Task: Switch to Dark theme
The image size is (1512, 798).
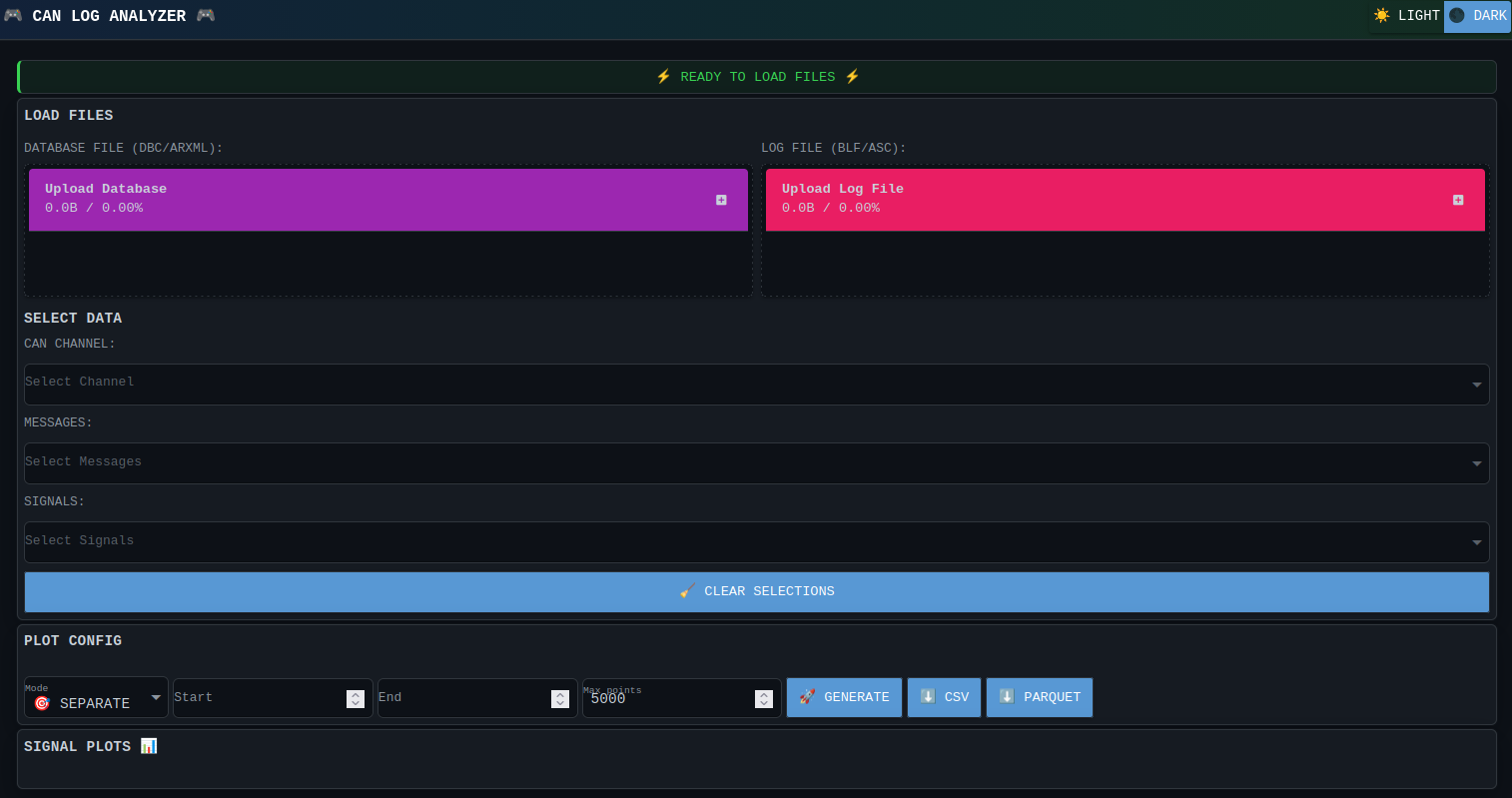Action: pyautogui.click(x=1477, y=16)
